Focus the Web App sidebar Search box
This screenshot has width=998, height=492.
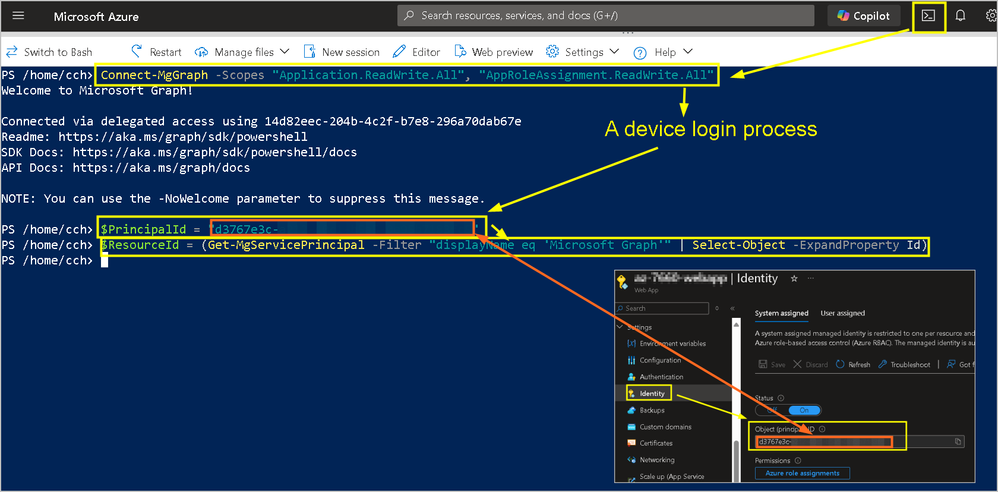(662, 309)
